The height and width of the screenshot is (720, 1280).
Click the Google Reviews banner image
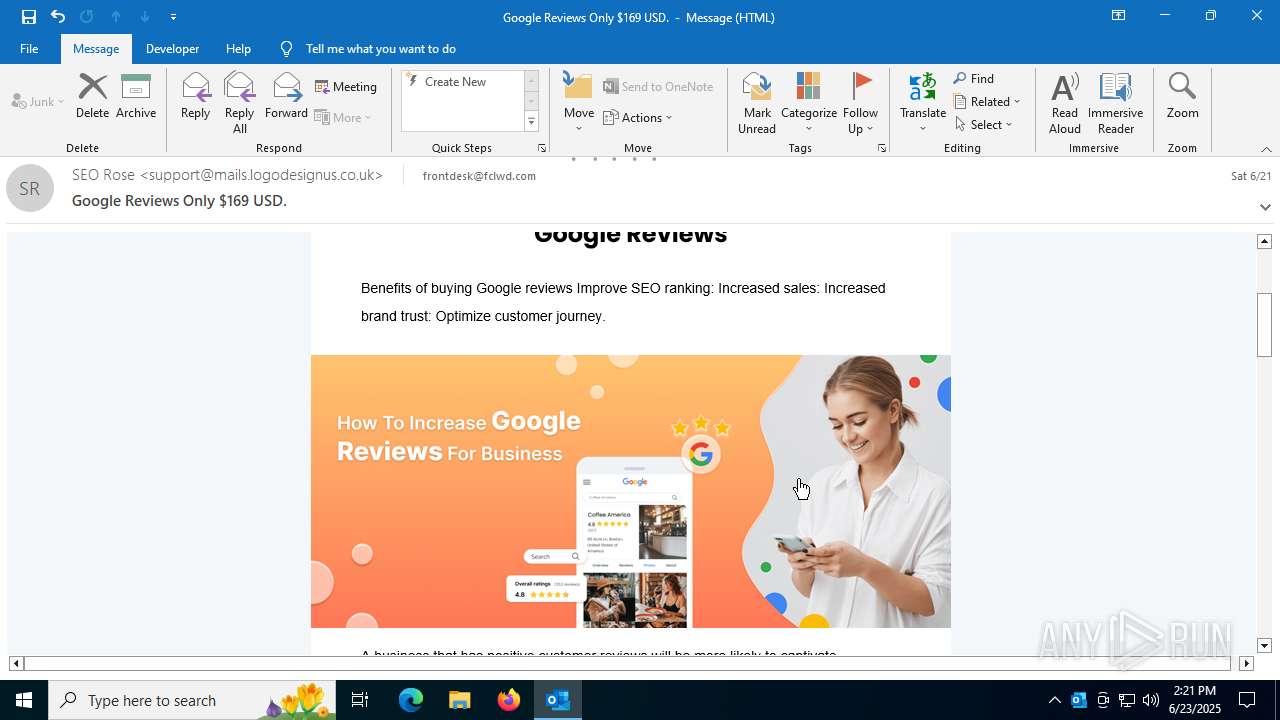pos(630,491)
